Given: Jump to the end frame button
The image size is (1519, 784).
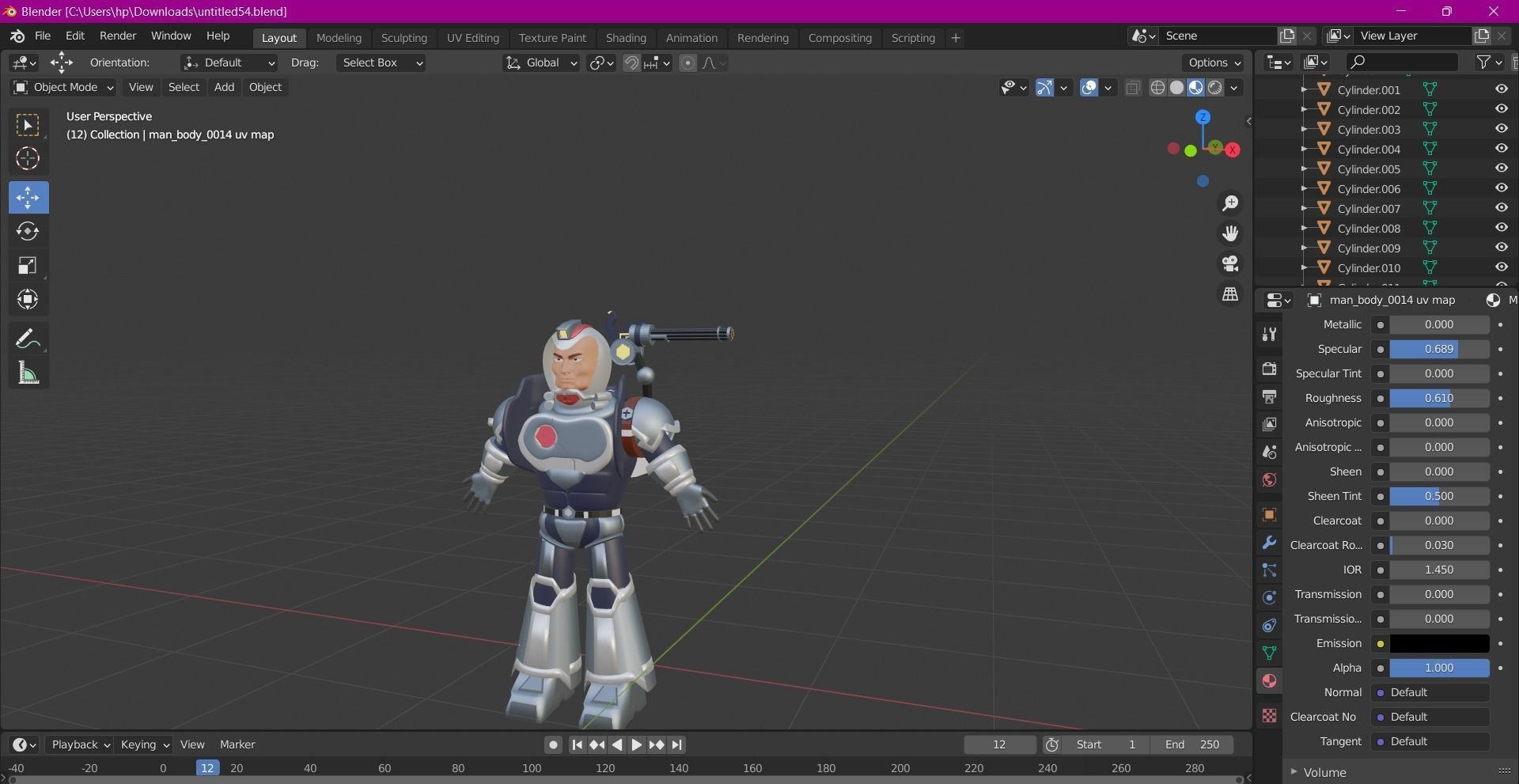Looking at the screenshot, I should [x=676, y=744].
